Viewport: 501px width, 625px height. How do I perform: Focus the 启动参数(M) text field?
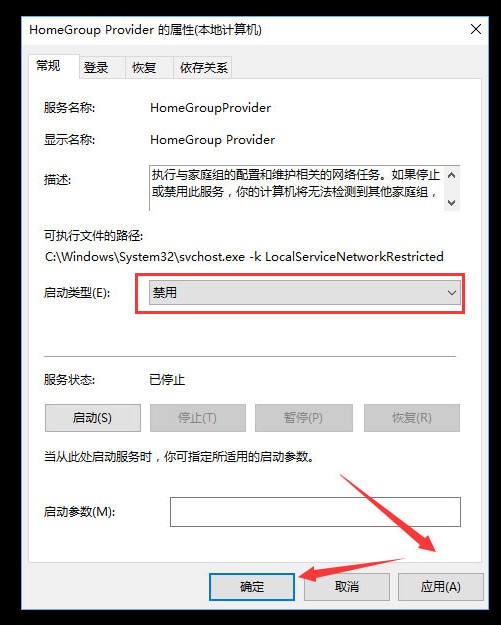[x=315, y=512]
